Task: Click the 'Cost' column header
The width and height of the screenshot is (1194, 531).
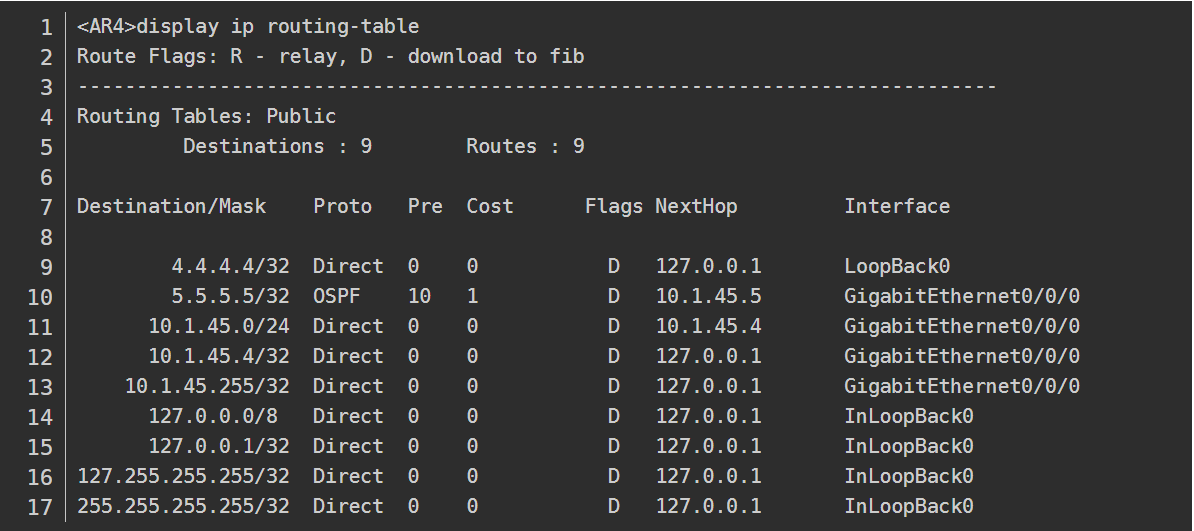Action: click(x=490, y=206)
